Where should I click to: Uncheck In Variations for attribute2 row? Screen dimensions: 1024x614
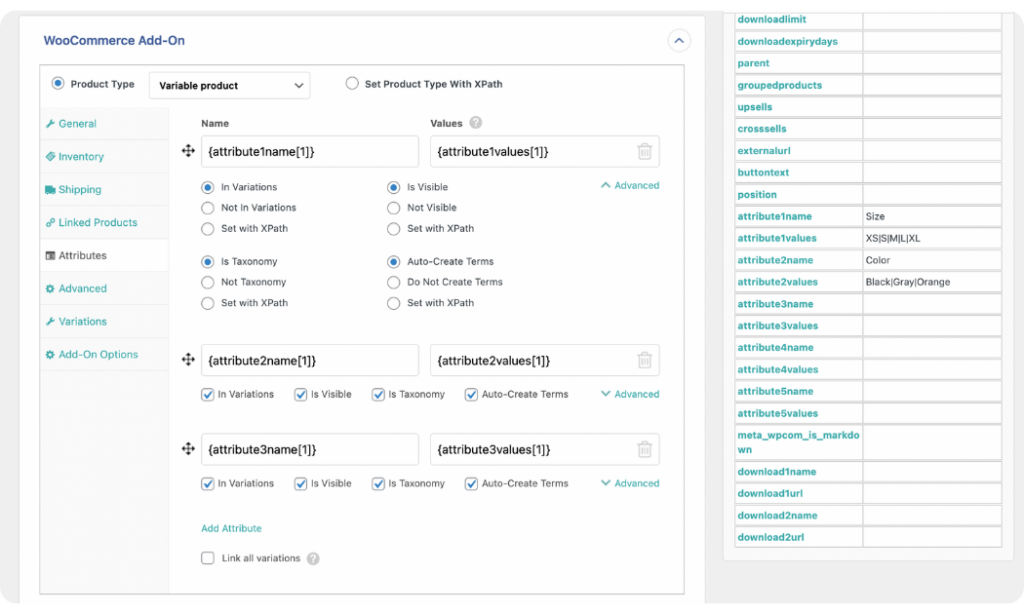point(208,395)
